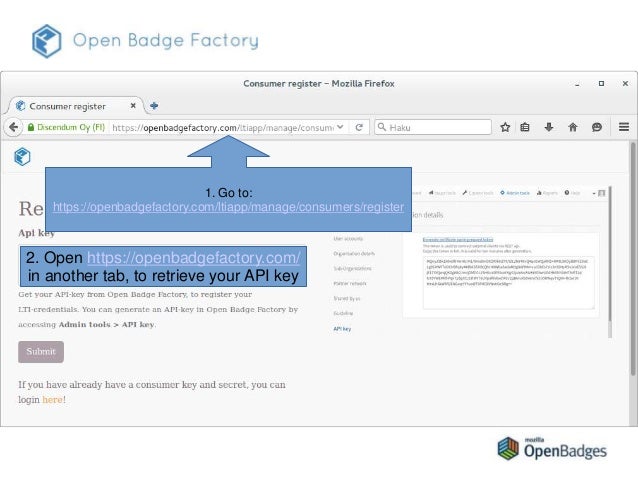
Task: Select Partner network in admin sidebar
Action: pyautogui.click(x=350, y=284)
